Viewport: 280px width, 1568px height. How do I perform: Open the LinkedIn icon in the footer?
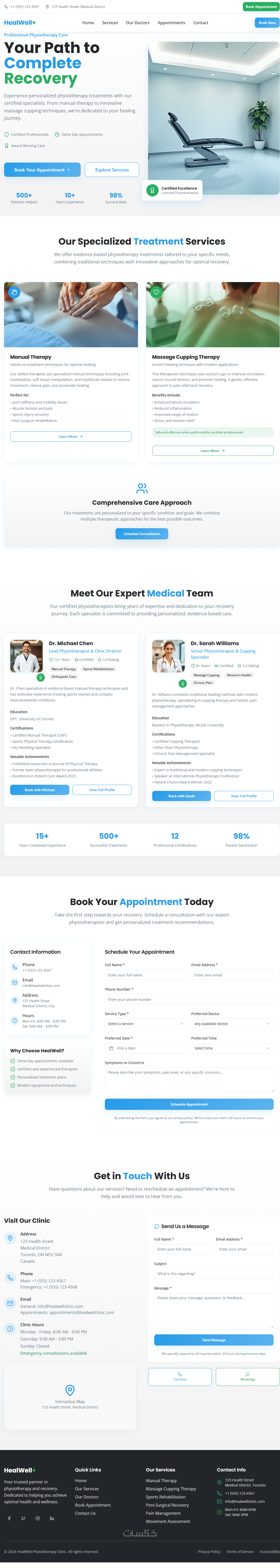(x=52, y=1518)
